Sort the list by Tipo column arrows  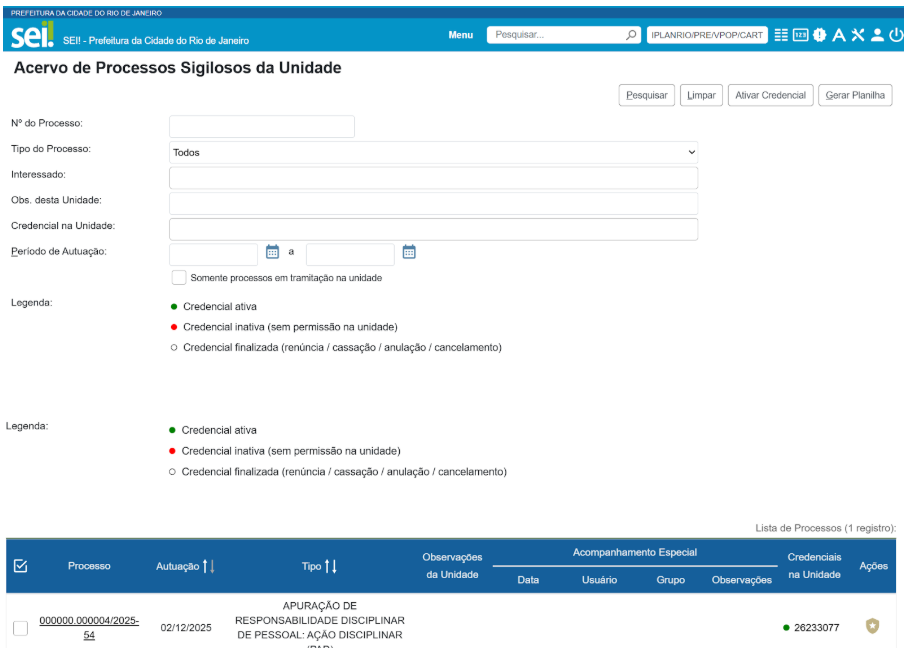pos(332,567)
